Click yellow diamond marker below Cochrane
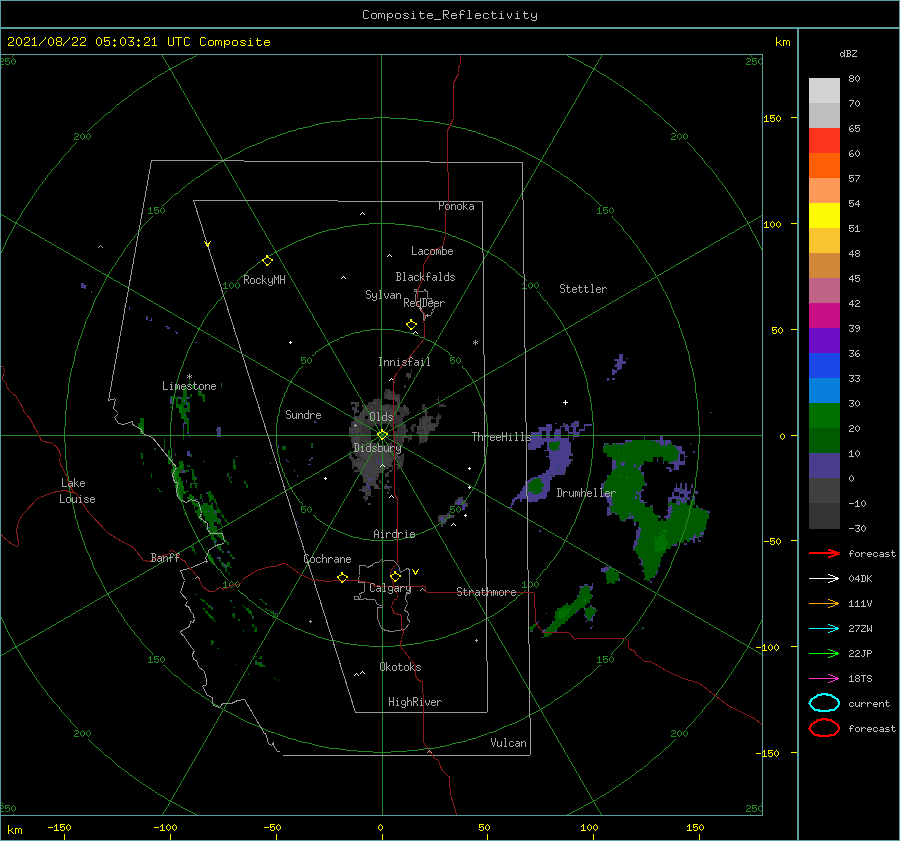900x841 pixels. point(342,577)
